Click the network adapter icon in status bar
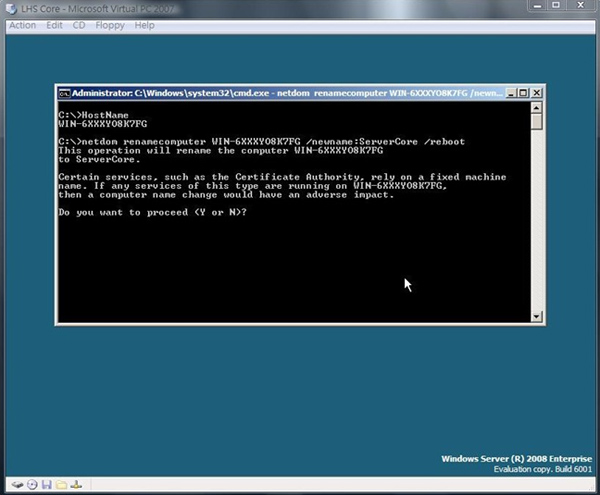This screenshot has width=600, height=495. (77, 485)
